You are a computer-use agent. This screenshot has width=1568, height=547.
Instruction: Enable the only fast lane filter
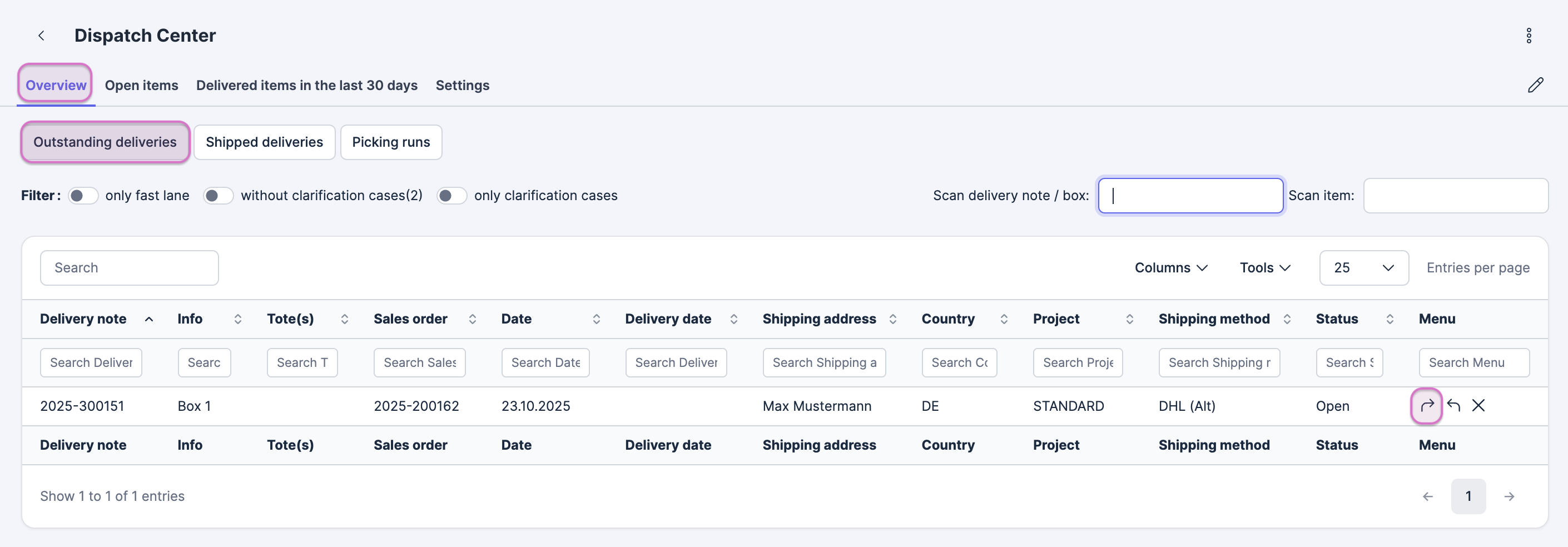(x=83, y=196)
